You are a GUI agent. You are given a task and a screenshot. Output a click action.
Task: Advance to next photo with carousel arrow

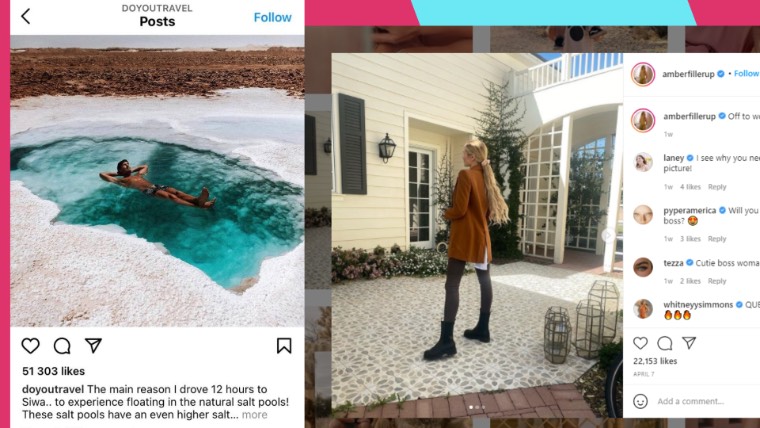[x=607, y=235]
